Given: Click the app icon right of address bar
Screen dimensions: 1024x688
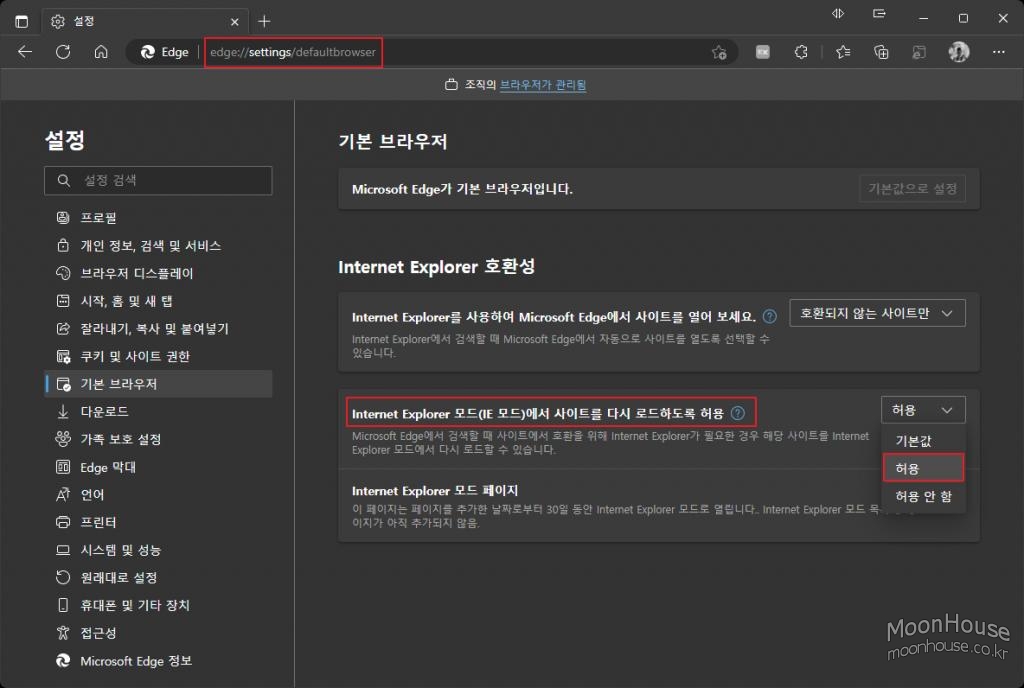Looking at the screenshot, I should [762, 52].
